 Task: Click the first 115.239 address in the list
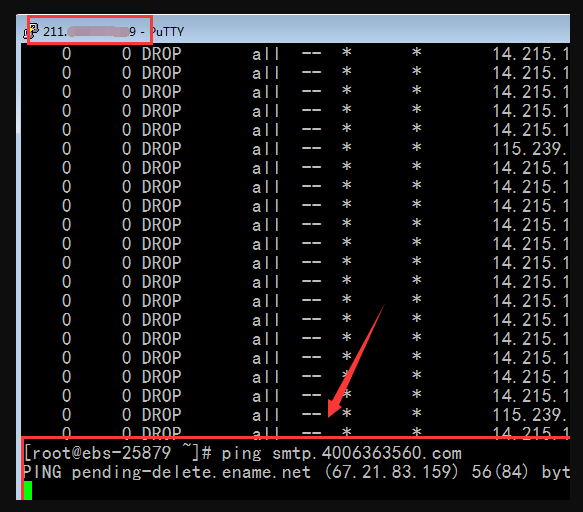(x=529, y=149)
